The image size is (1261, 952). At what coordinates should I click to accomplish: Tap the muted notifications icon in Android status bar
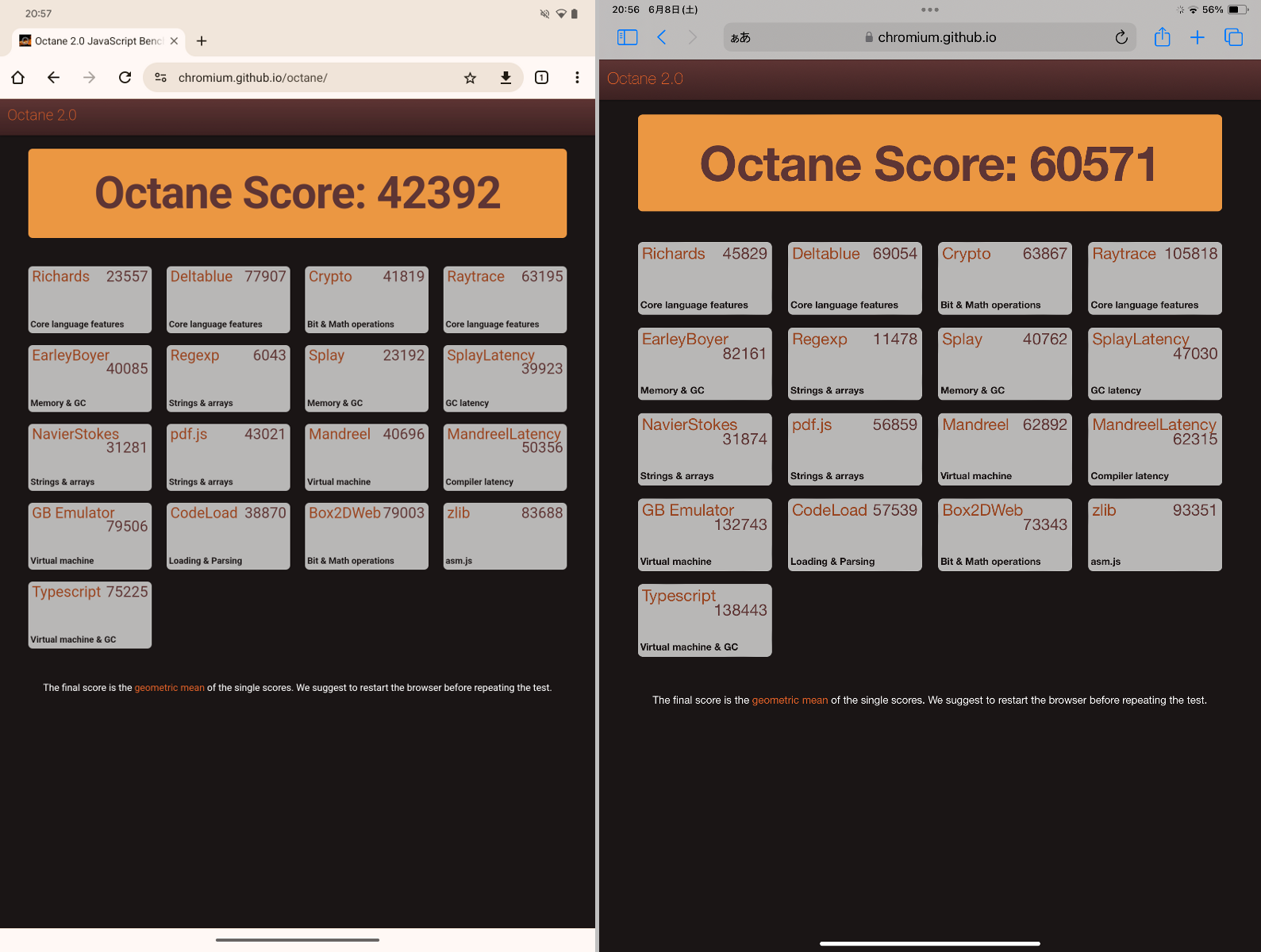[x=544, y=13]
